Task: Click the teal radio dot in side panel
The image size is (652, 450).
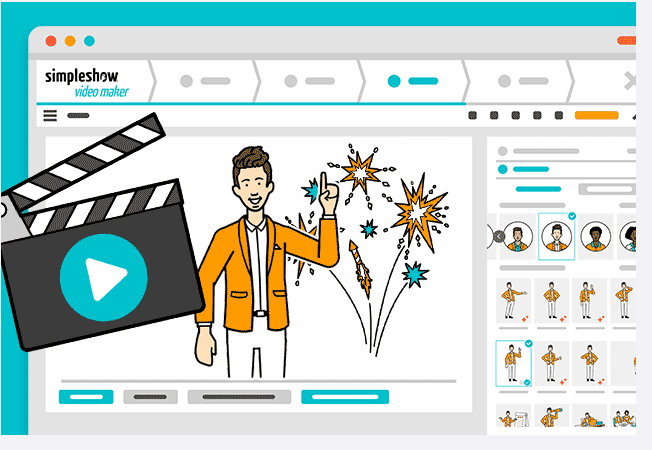Action: tap(503, 169)
